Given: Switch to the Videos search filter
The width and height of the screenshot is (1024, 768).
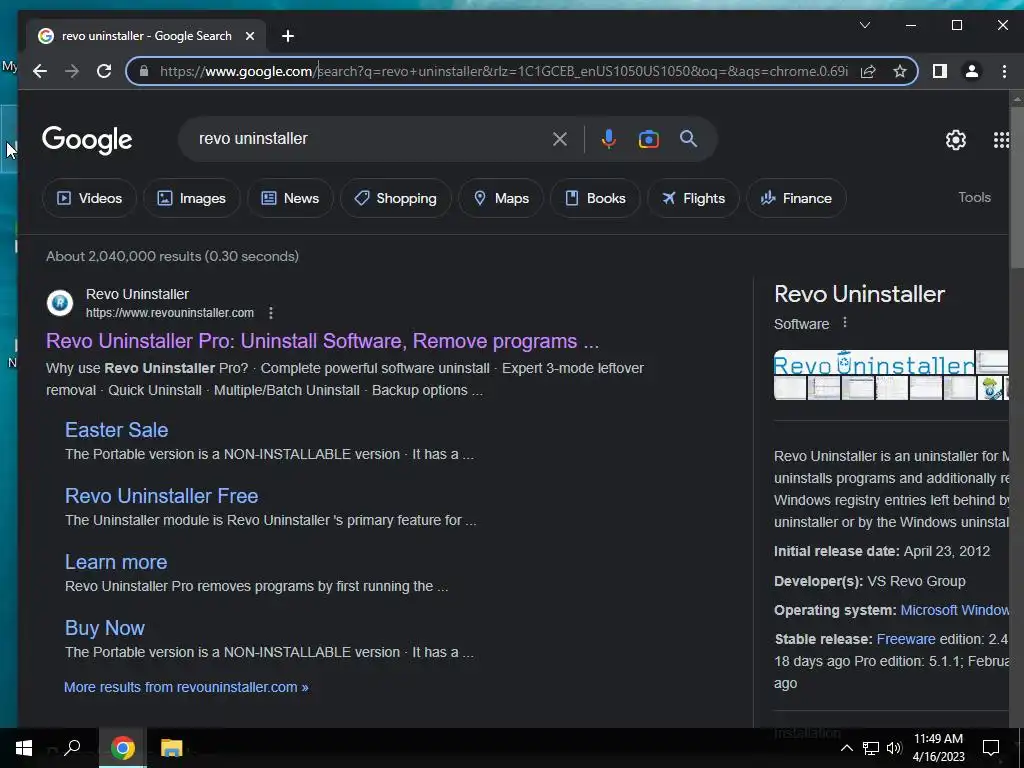Looking at the screenshot, I should (89, 198).
